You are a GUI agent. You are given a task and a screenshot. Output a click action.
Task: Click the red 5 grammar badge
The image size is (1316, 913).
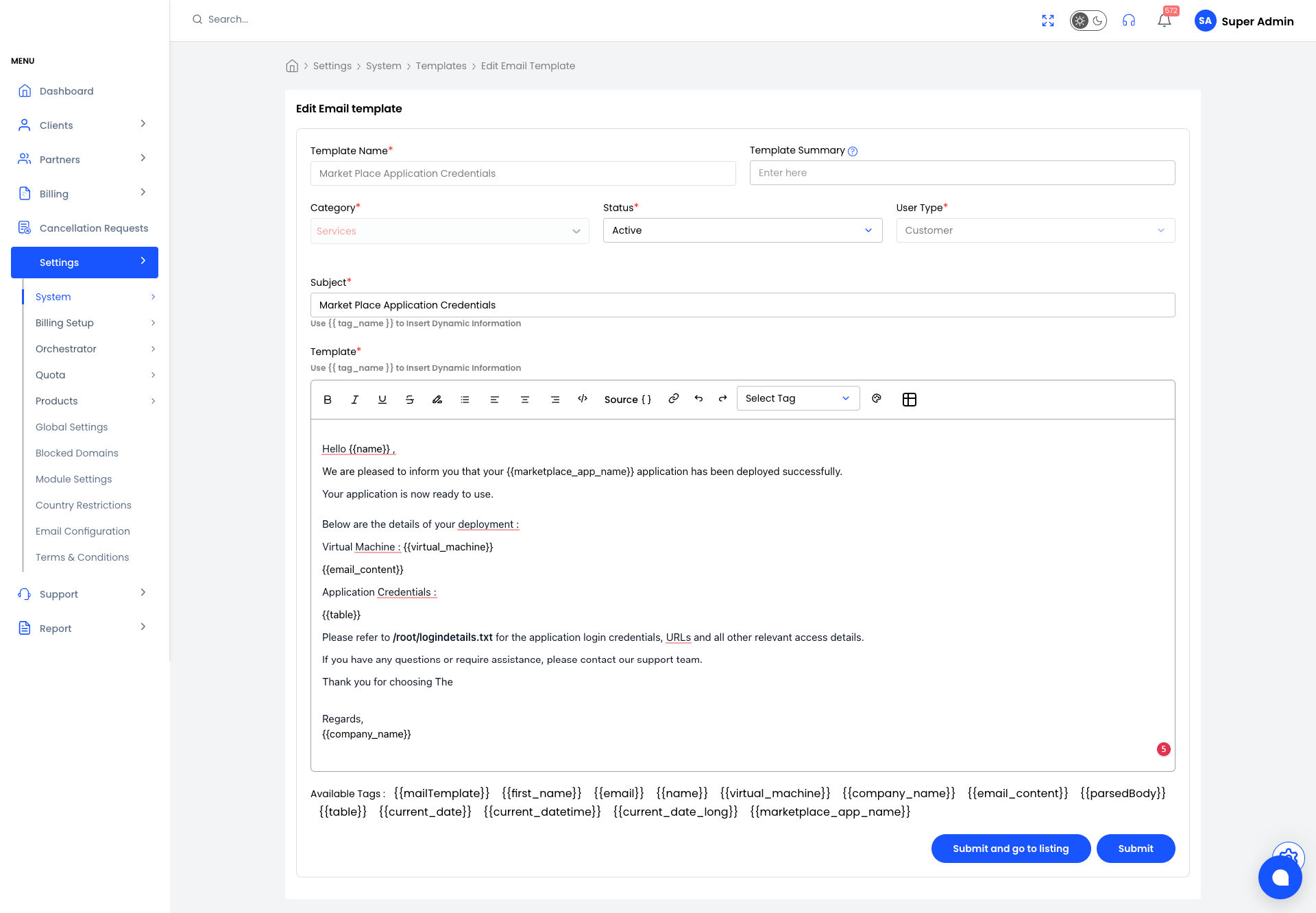tap(1164, 749)
